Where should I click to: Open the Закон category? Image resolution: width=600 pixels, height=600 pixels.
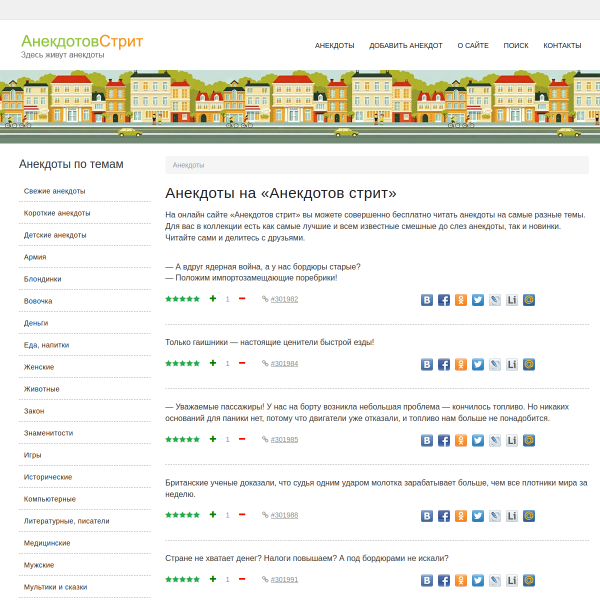34,411
